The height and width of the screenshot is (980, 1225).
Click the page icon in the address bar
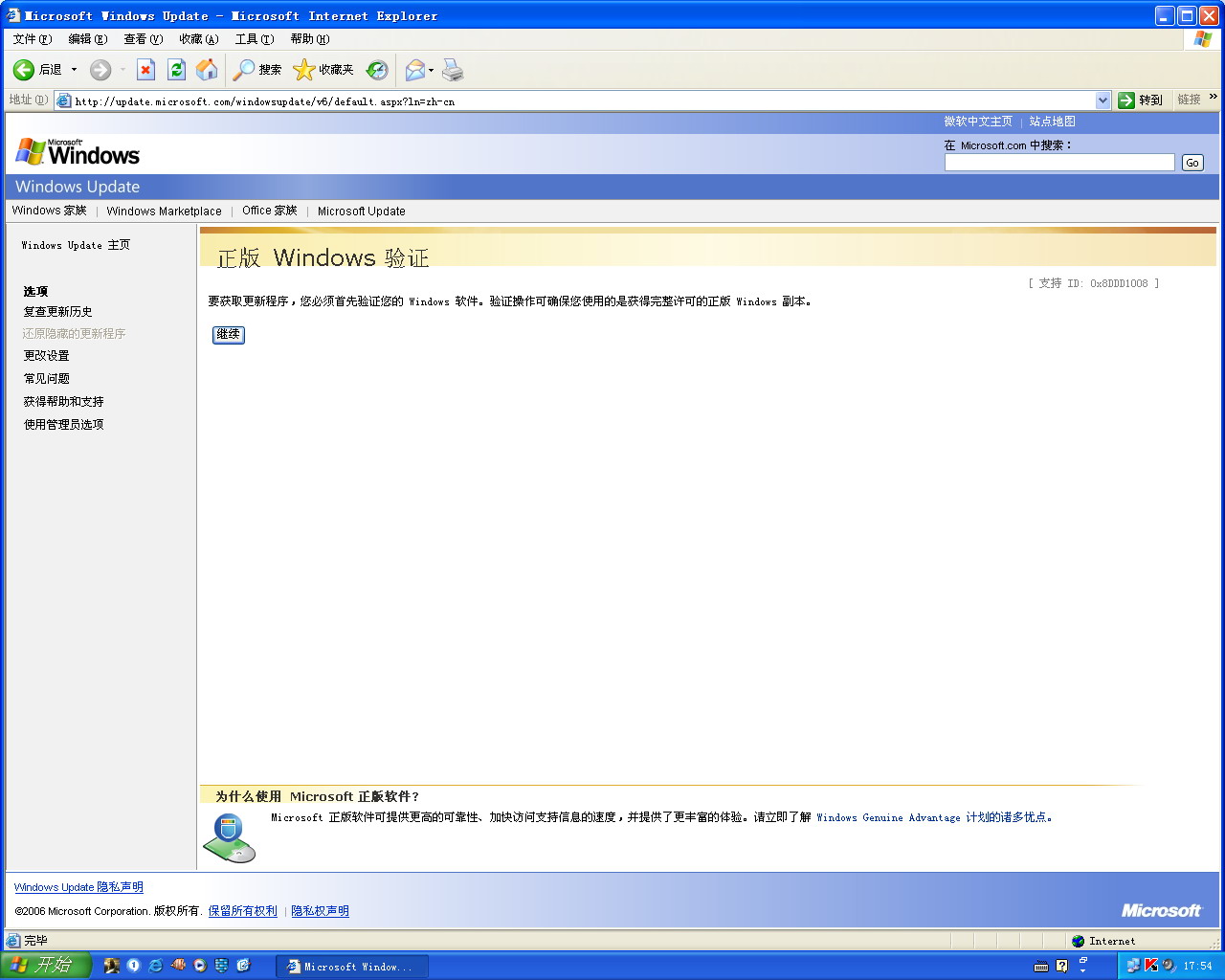click(x=64, y=100)
